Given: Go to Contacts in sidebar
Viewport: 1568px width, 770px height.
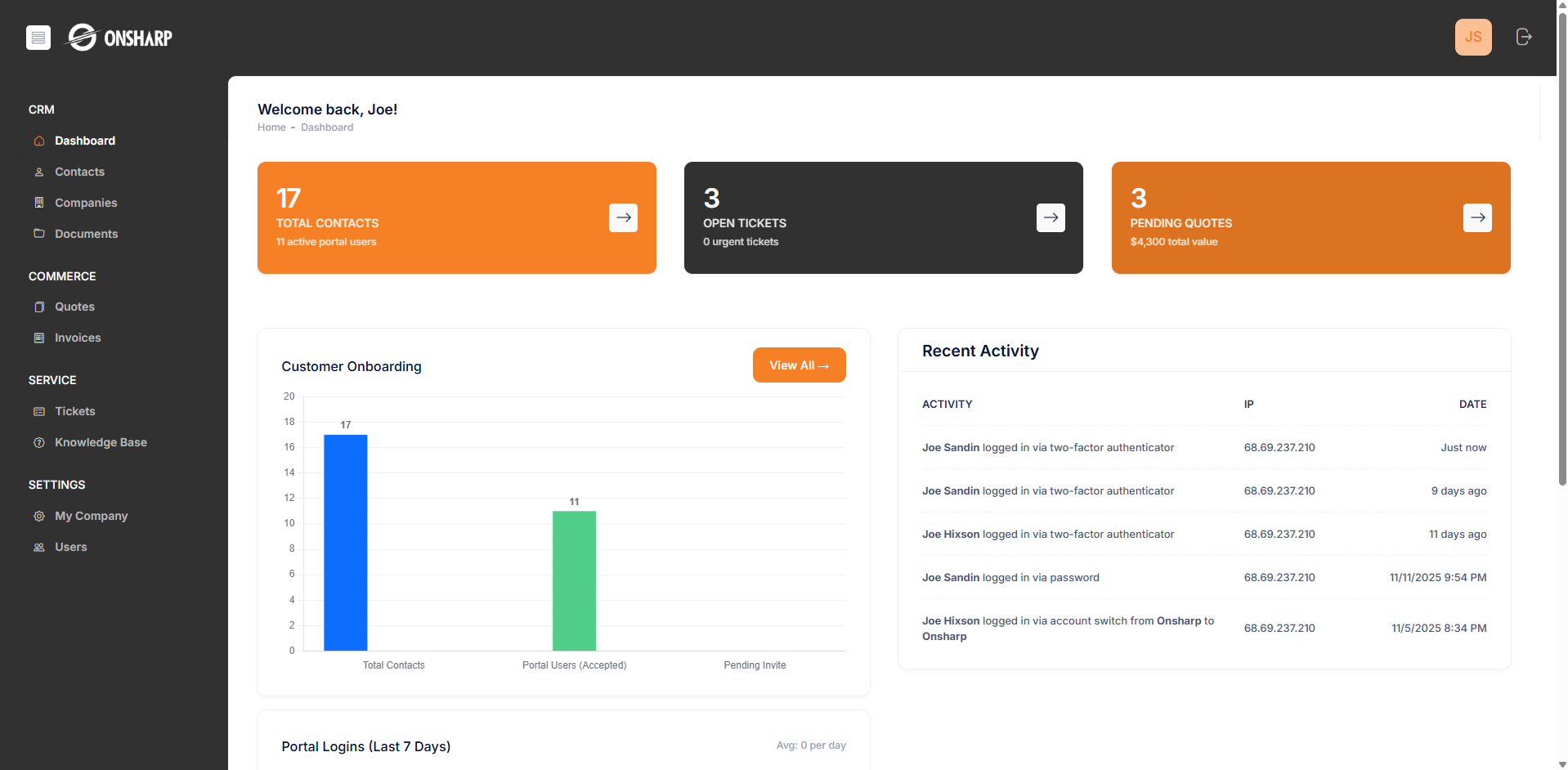Looking at the screenshot, I should (x=79, y=172).
